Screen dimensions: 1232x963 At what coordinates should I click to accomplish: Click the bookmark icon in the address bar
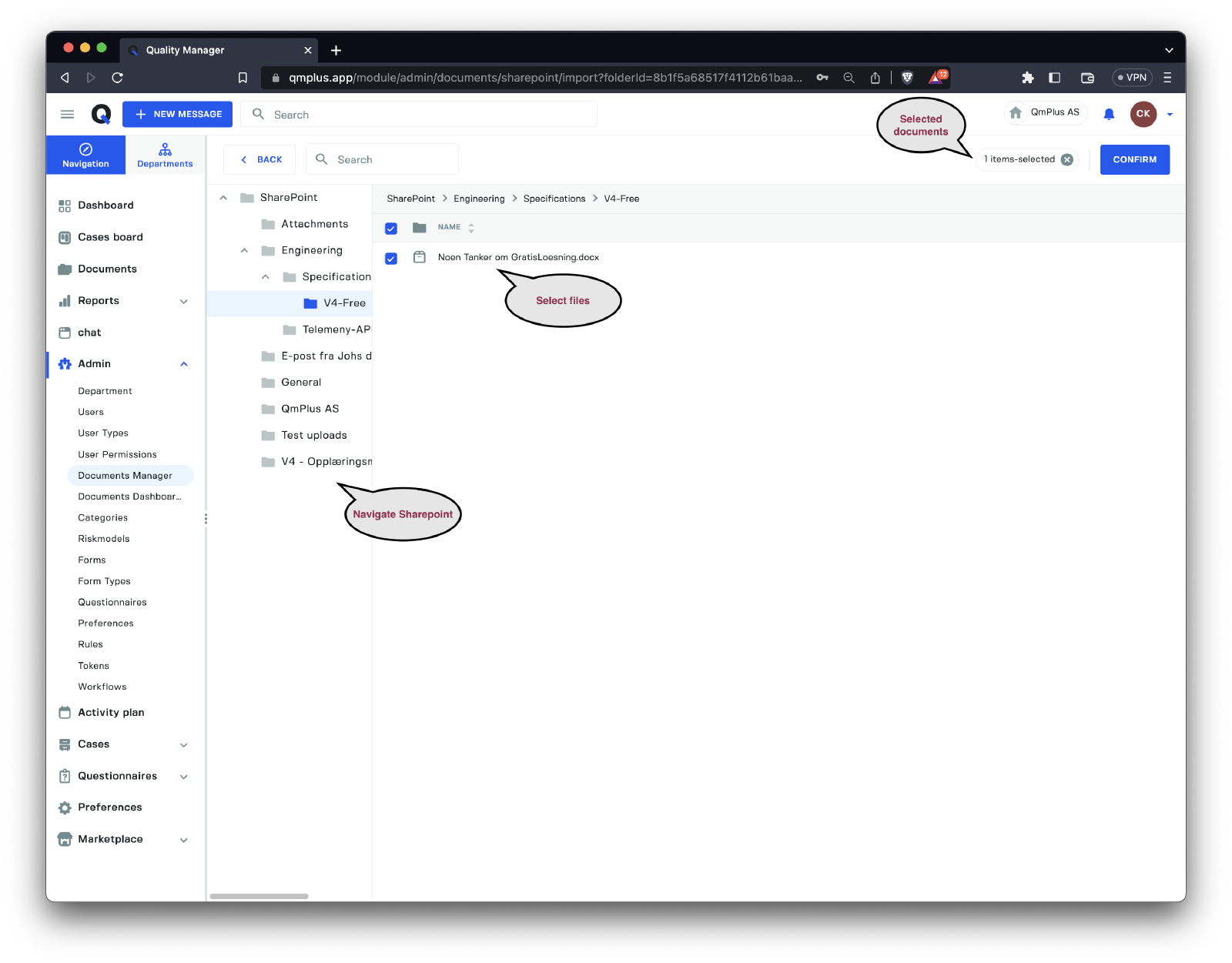tap(243, 78)
